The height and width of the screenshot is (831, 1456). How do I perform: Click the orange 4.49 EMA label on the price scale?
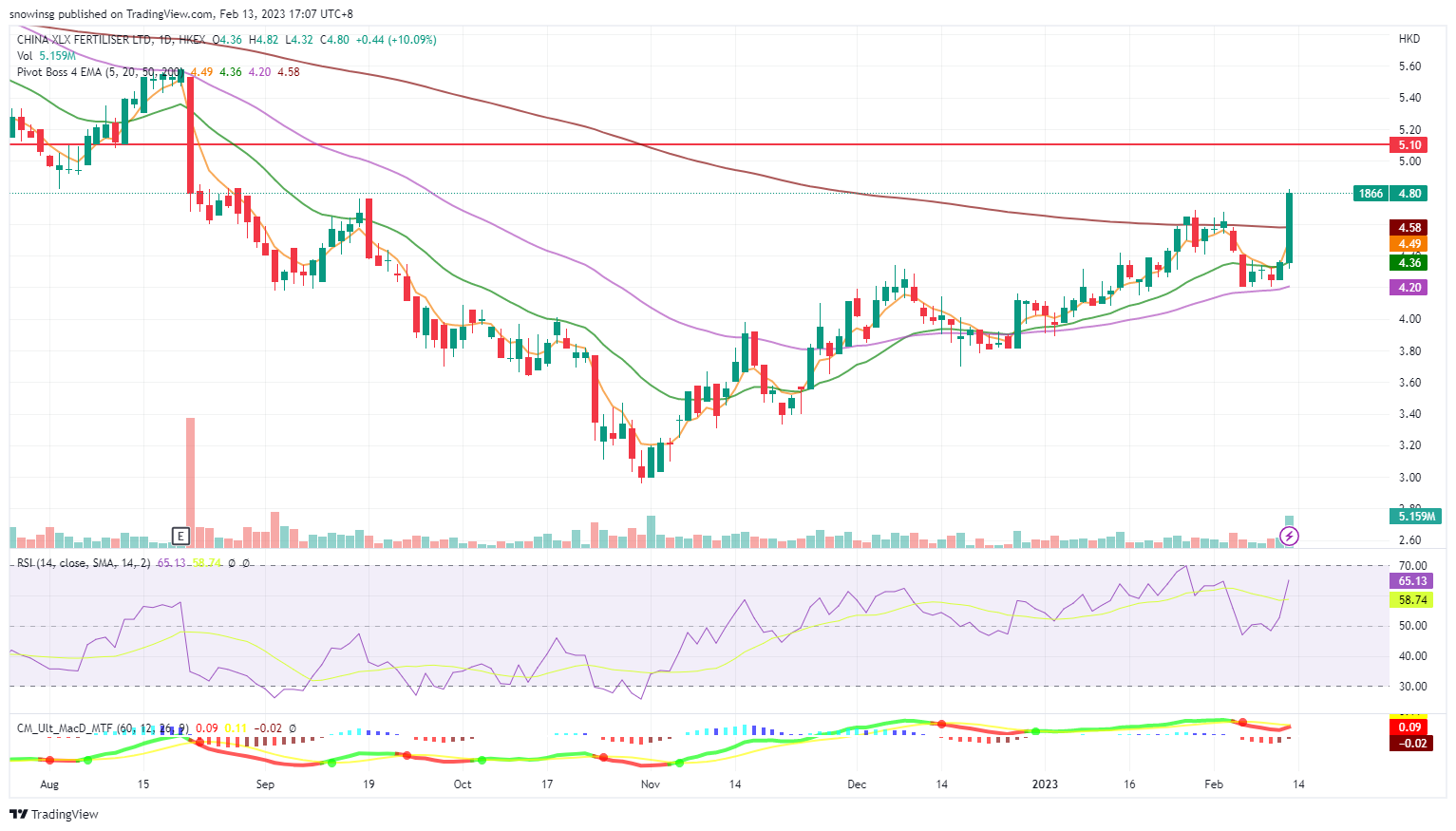click(x=1409, y=244)
